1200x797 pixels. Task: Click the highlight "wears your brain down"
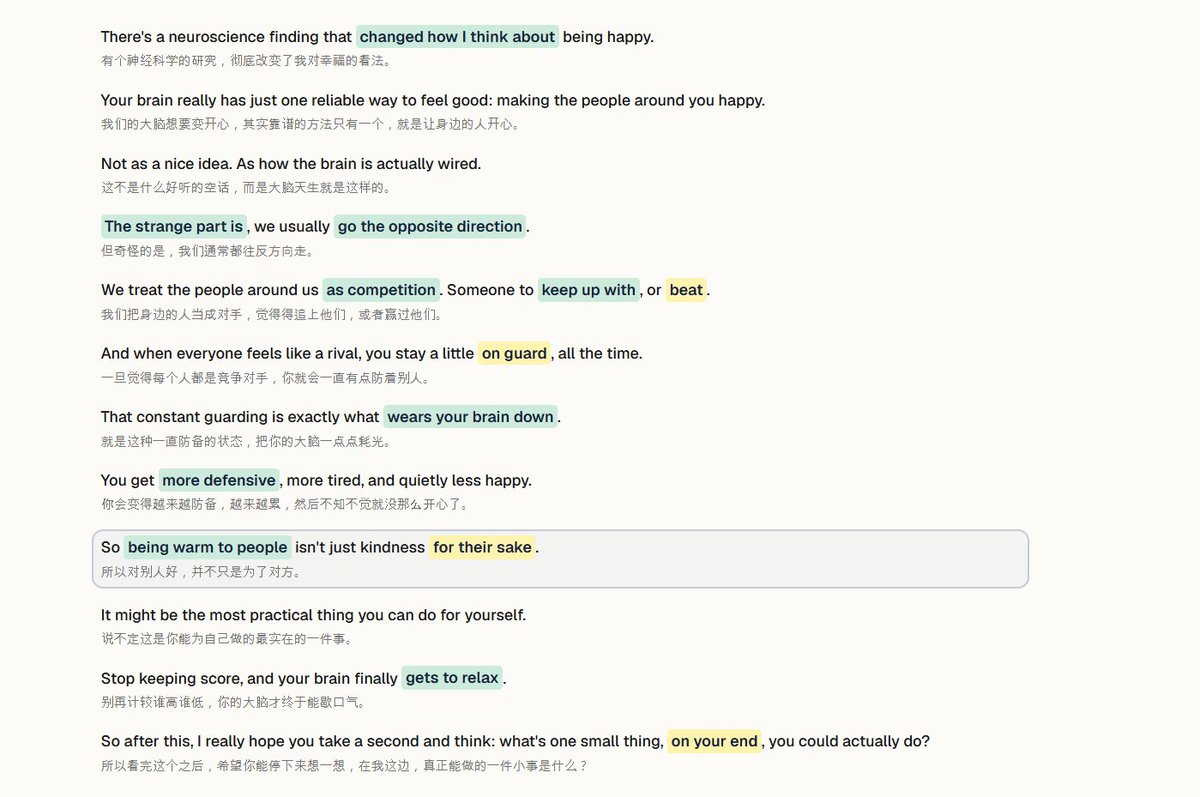point(470,416)
